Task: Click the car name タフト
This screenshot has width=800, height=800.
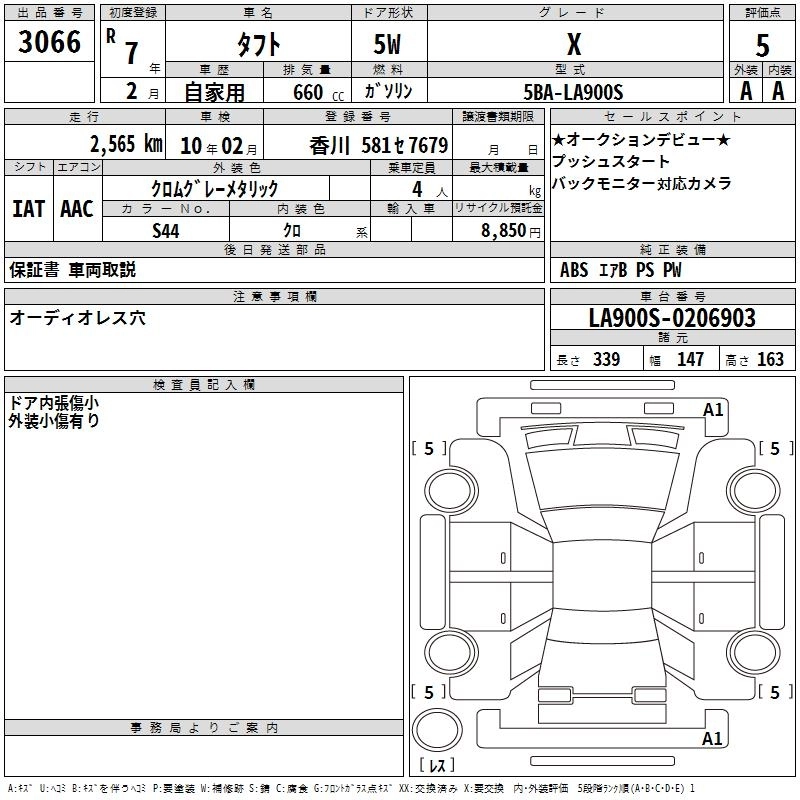Action: pyautogui.click(x=257, y=44)
